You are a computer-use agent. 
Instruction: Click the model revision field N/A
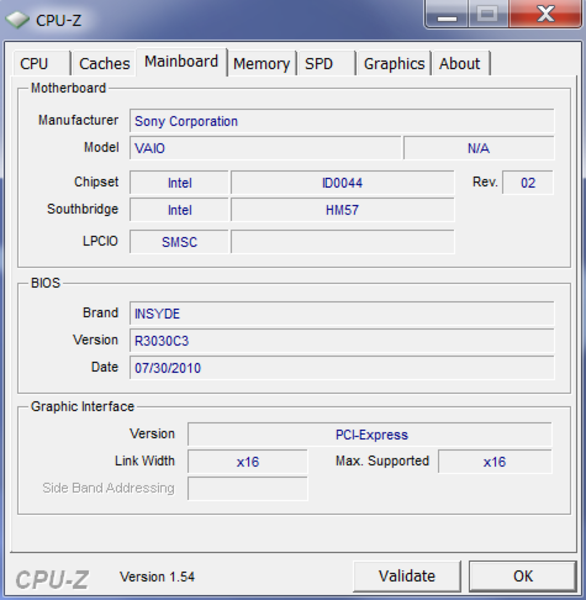478,148
